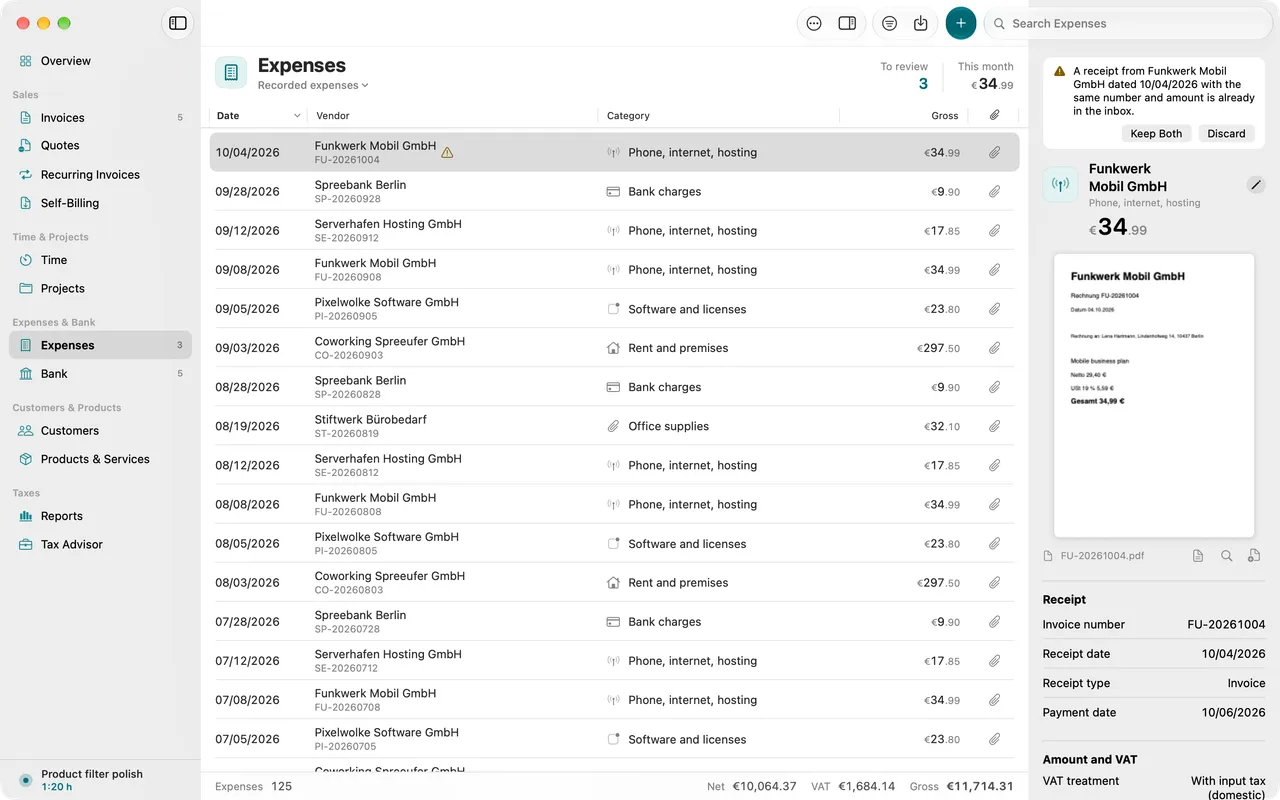Toggle the right inspector panel

847,23
